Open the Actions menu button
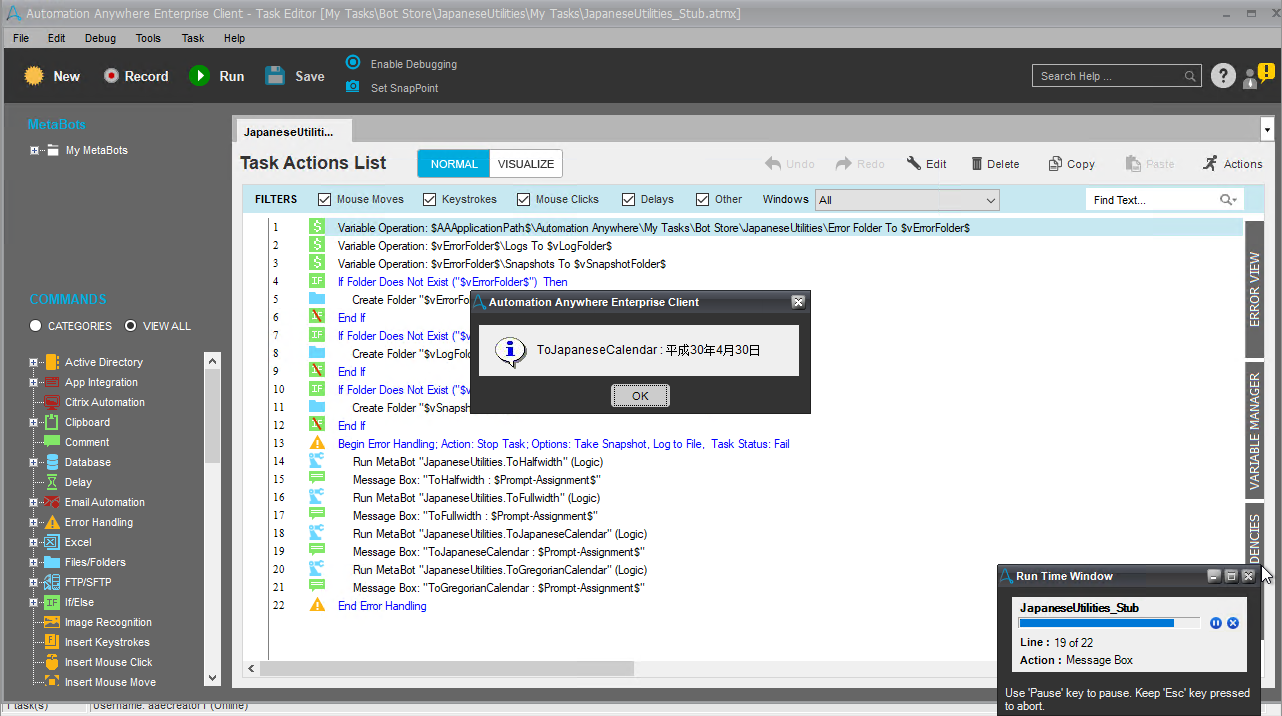 click(x=1233, y=164)
